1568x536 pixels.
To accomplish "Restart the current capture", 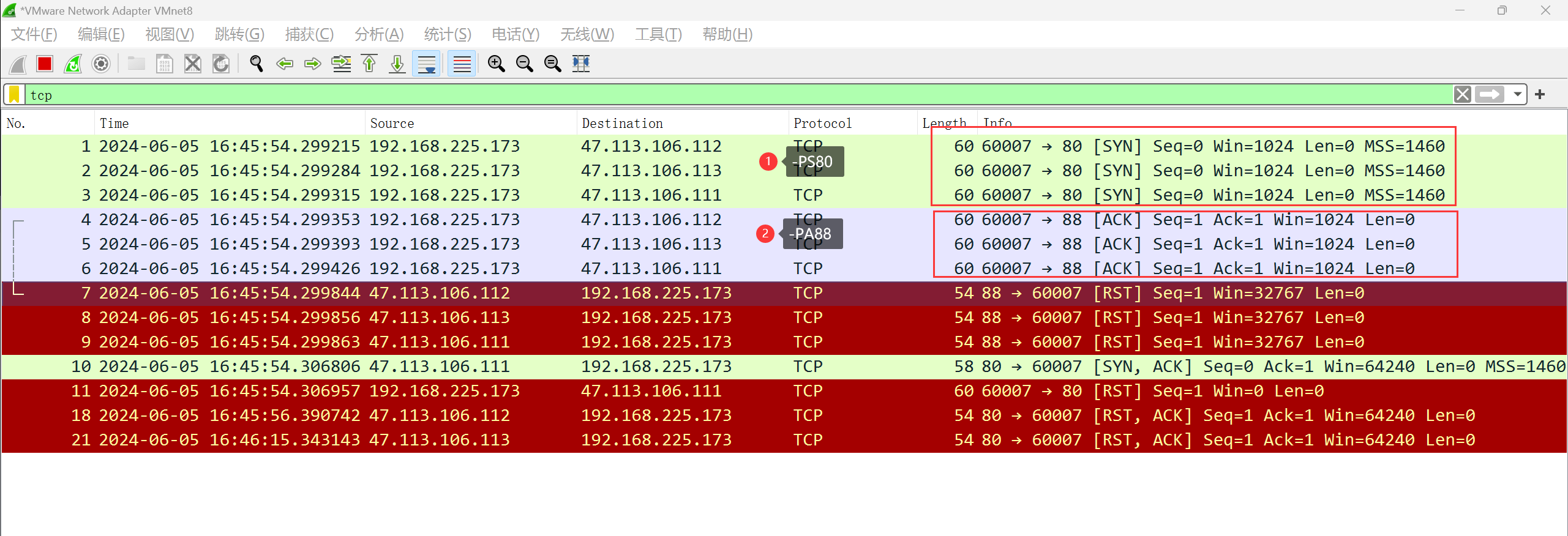I will pyautogui.click(x=73, y=64).
